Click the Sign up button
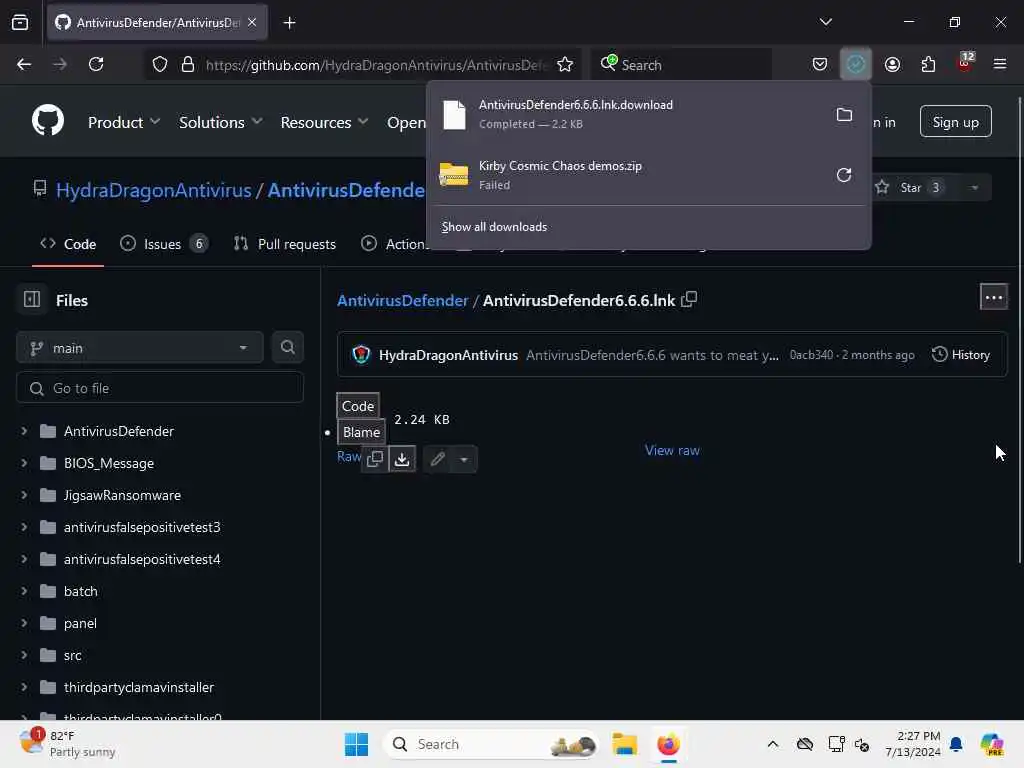This screenshot has width=1024, height=768. click(x=955, y=121)
